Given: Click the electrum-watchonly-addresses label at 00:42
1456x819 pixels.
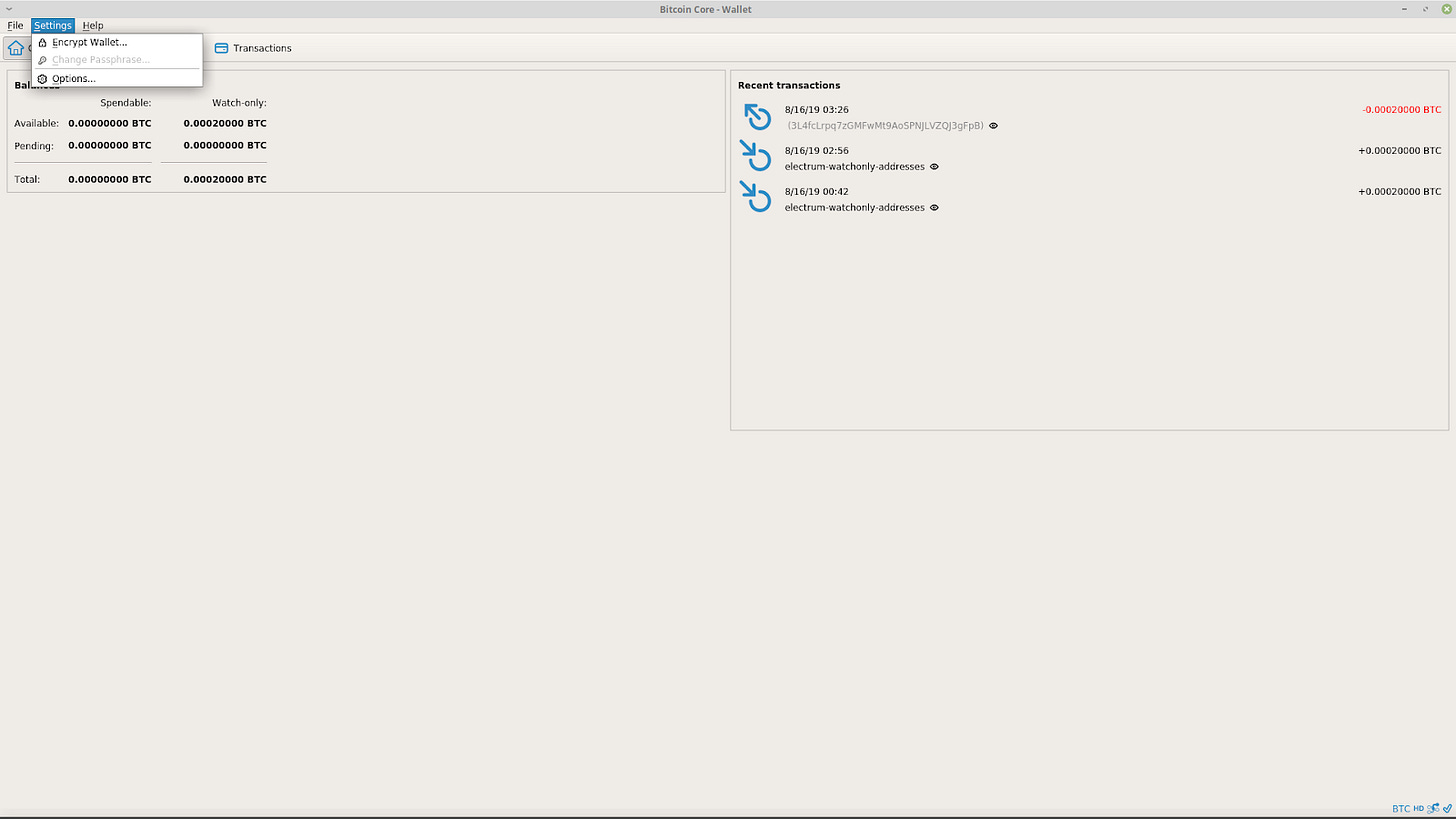Looking at the screenshot, I should tap(855, 208).
